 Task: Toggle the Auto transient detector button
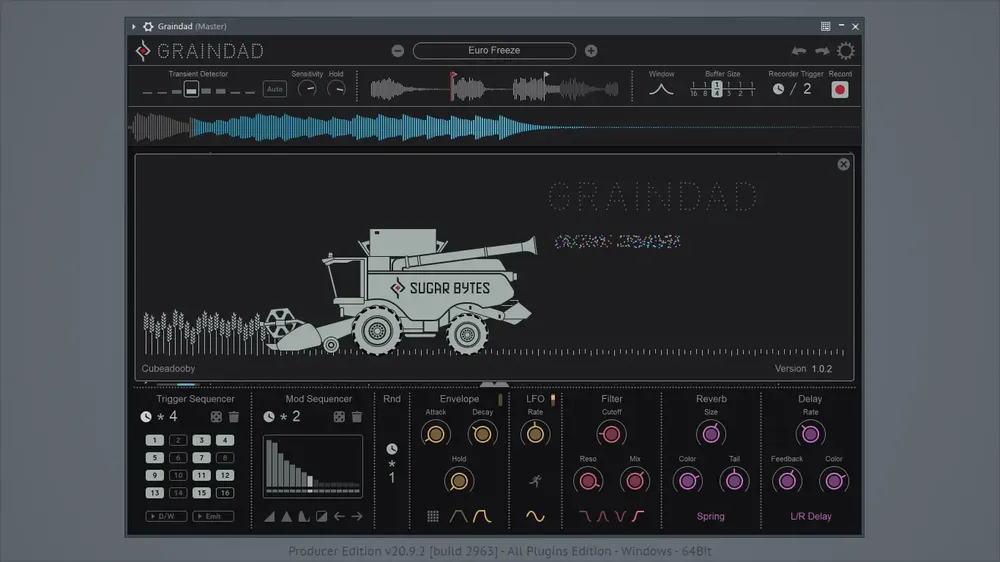point(275,89)
